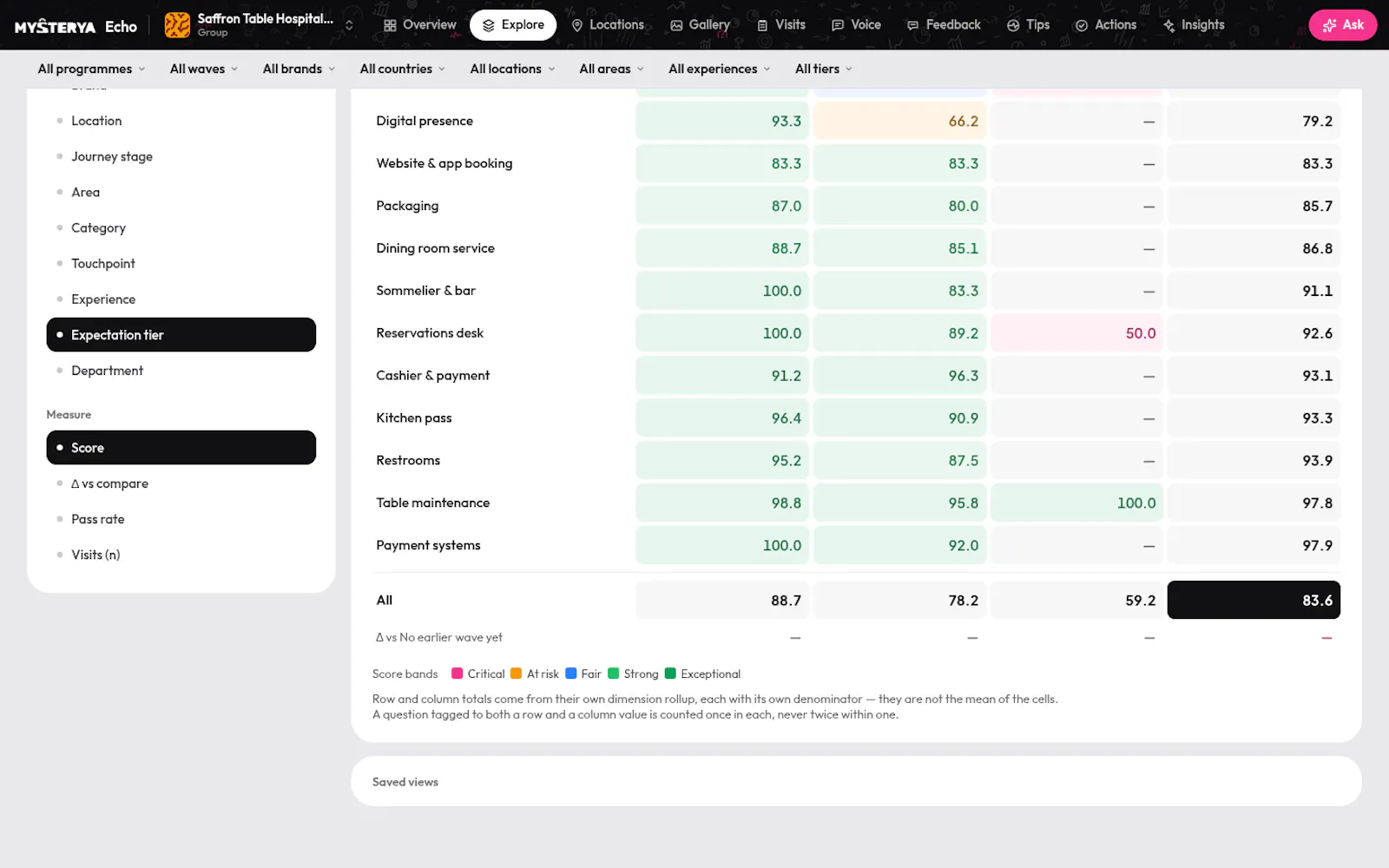
Task: Open the Feedback tab
Action: click(944, 25)
